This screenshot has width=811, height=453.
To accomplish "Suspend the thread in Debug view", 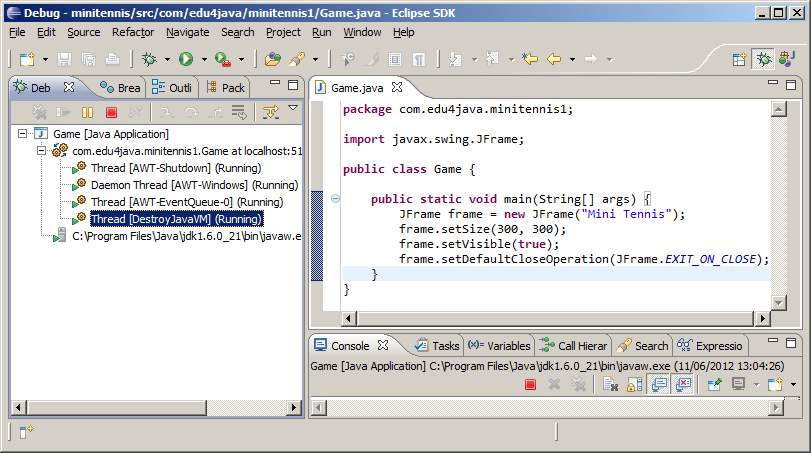I will click(87, 112).
